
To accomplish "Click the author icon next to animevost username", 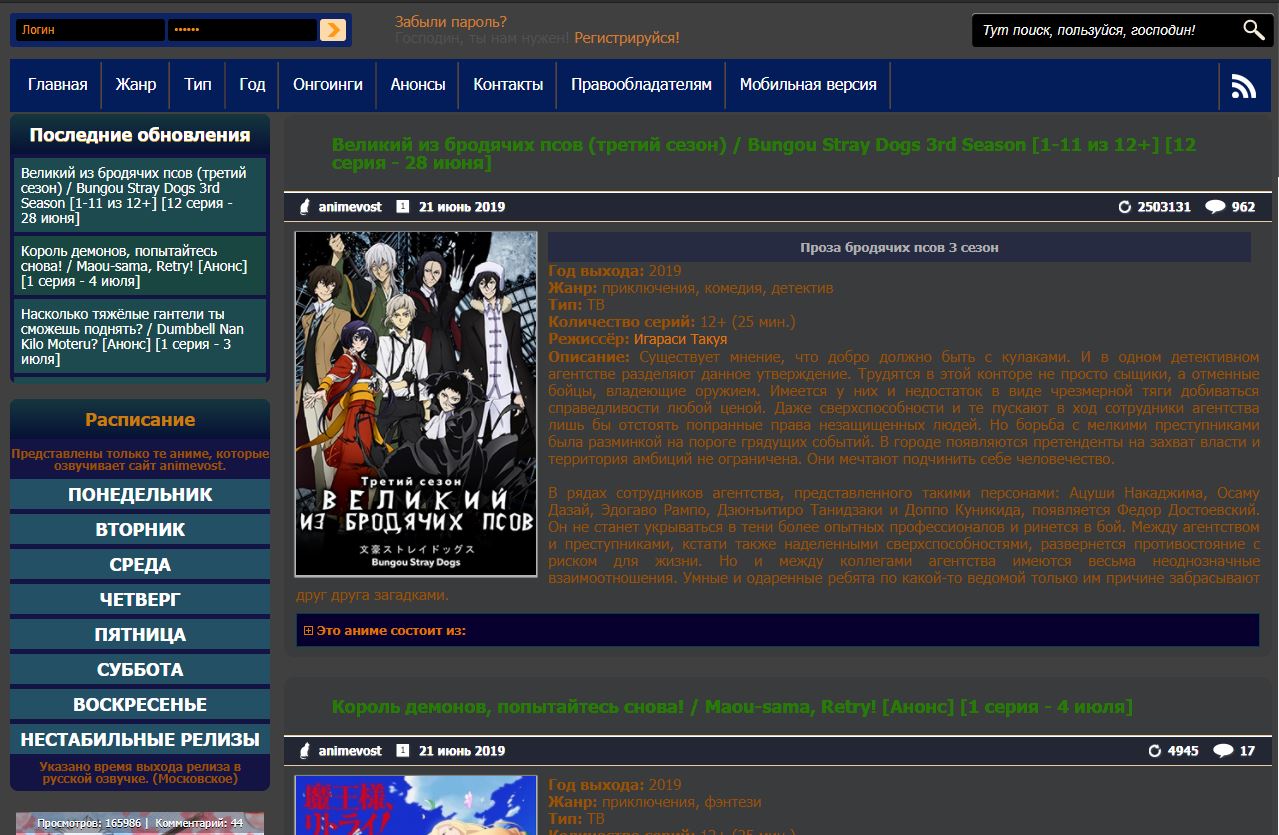I will [306, 206].
